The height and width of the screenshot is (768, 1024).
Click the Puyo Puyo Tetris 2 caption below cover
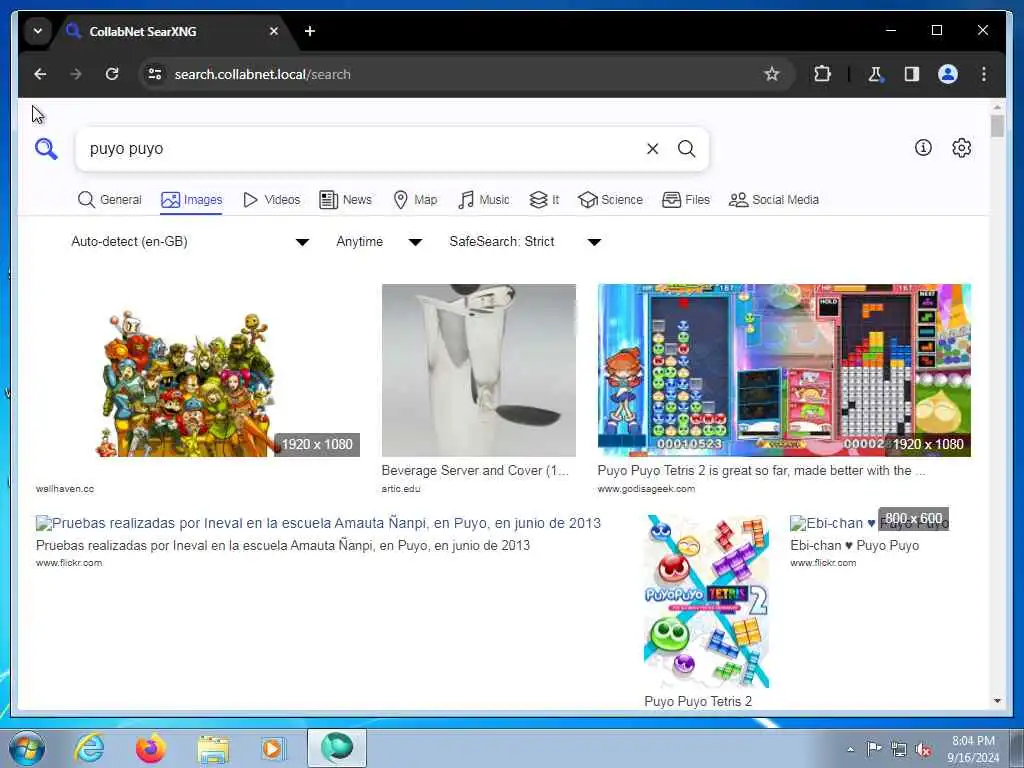697,701
